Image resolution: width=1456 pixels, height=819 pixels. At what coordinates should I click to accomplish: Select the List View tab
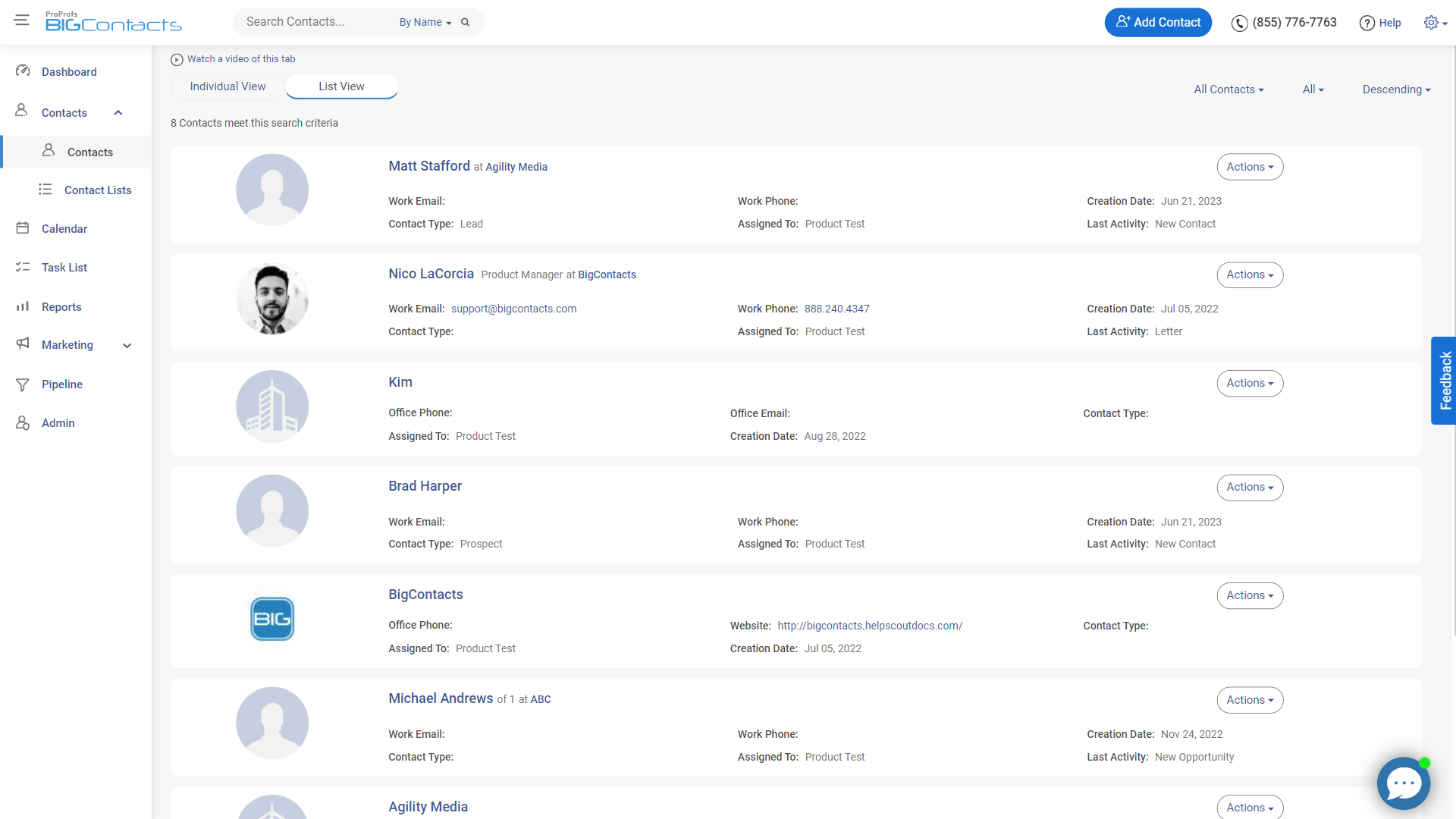(341, 86)
